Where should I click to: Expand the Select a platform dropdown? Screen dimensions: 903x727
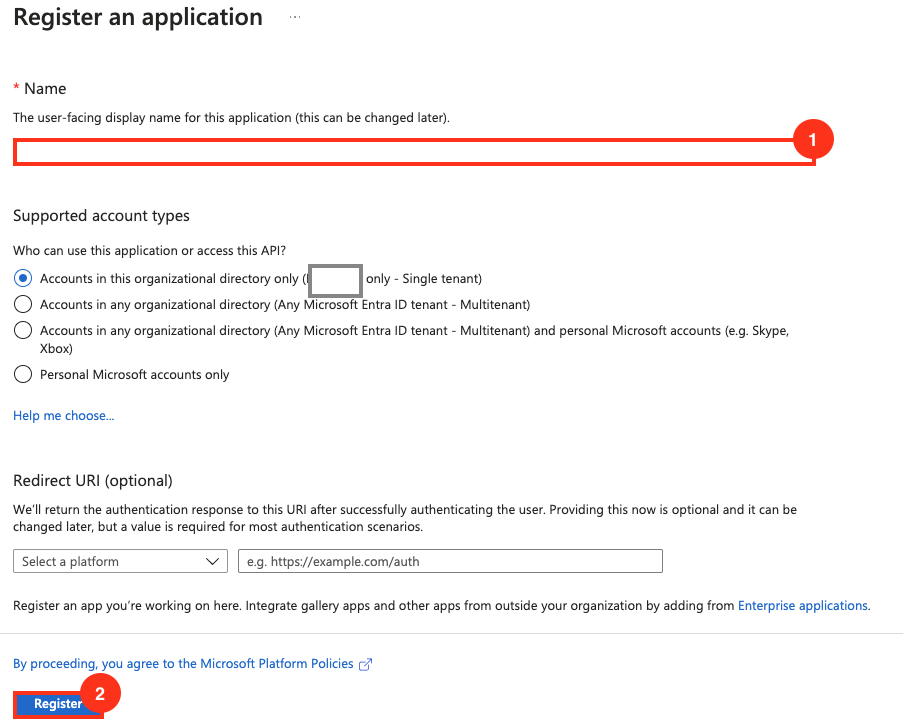pyautogui.click(x=120, y=562)
